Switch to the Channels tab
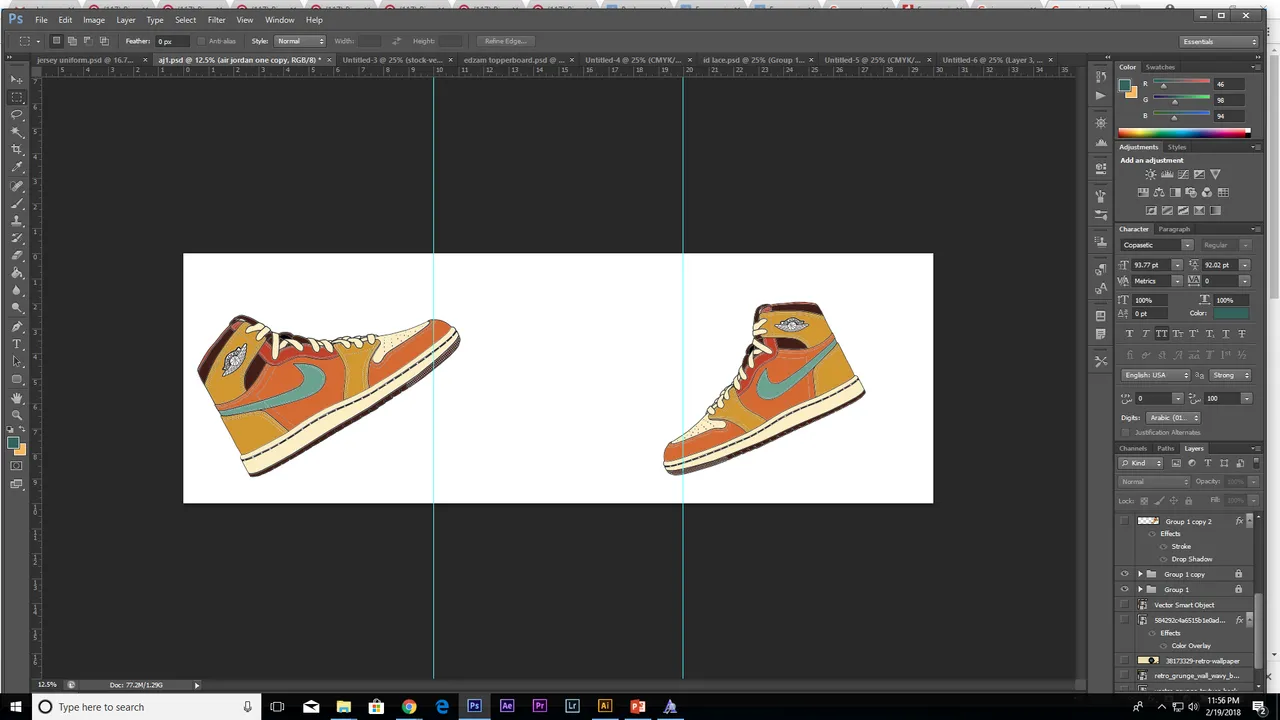This screenshot has height=720, width=1280. [x=1133, y=448]
